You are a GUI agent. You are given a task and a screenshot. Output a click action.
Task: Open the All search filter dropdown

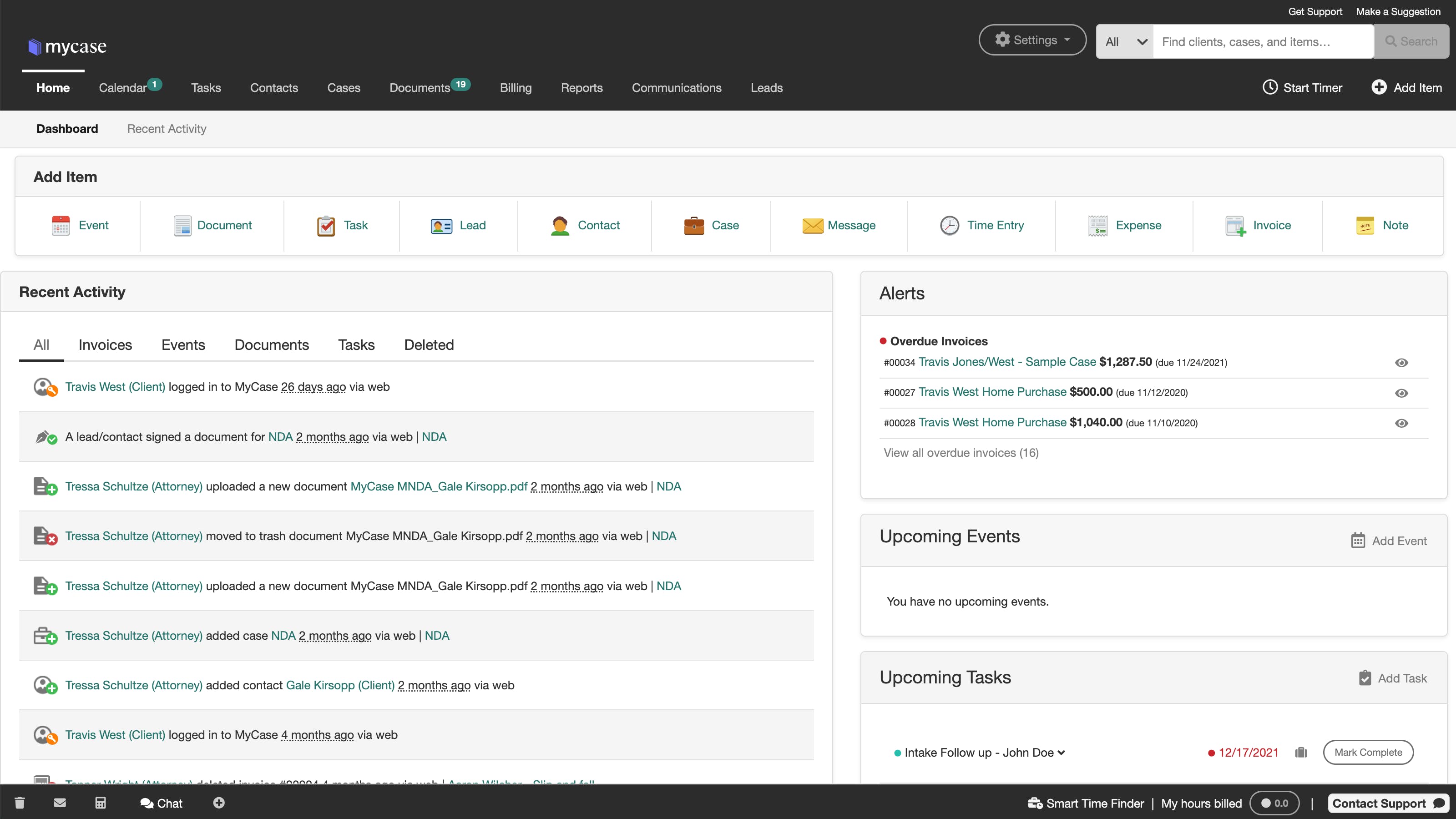(1125, 42)
